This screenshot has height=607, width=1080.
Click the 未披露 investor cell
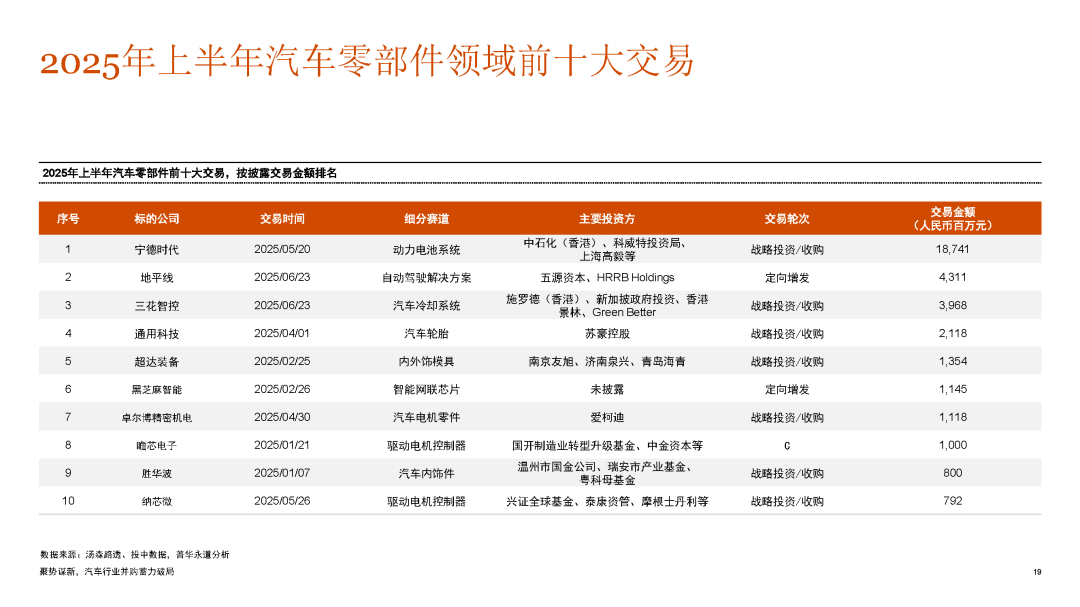pyautogui.click(x=607, y=389)
